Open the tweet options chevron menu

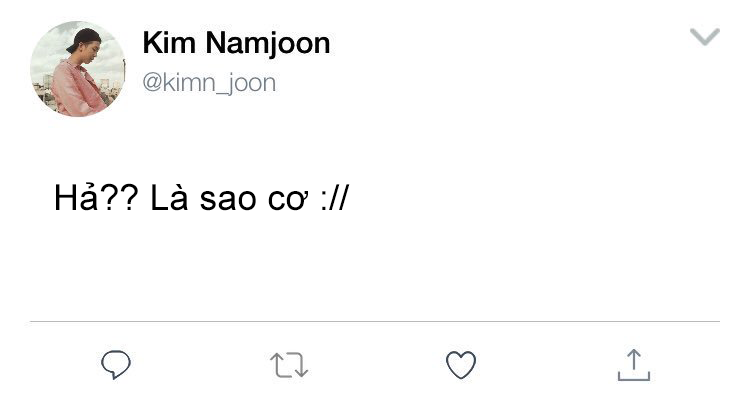click(x=705, y=38)
